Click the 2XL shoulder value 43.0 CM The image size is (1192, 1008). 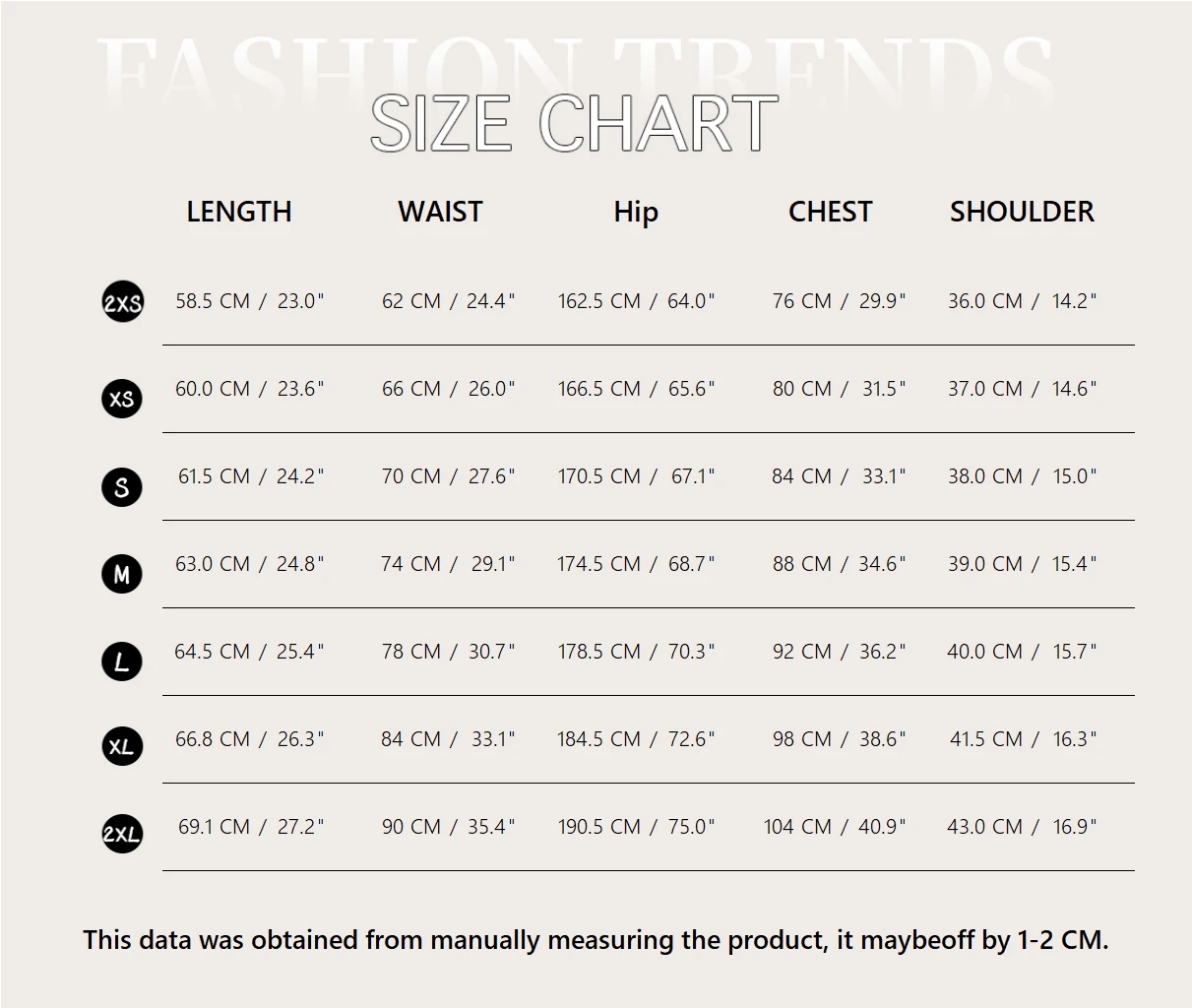point(984,827)
